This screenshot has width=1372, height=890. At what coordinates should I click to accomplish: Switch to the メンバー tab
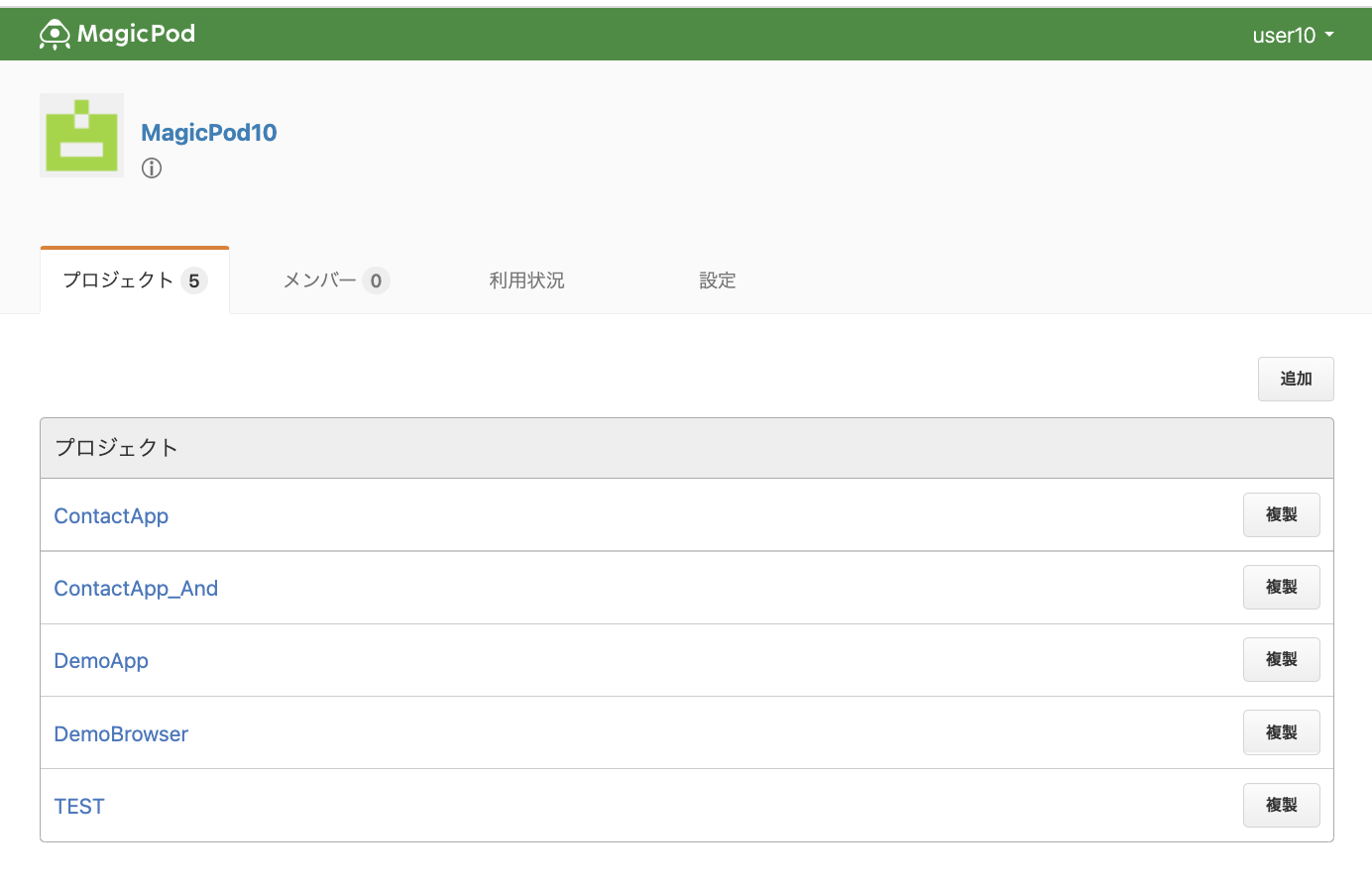pyautogui.click(x=336, y=280)
